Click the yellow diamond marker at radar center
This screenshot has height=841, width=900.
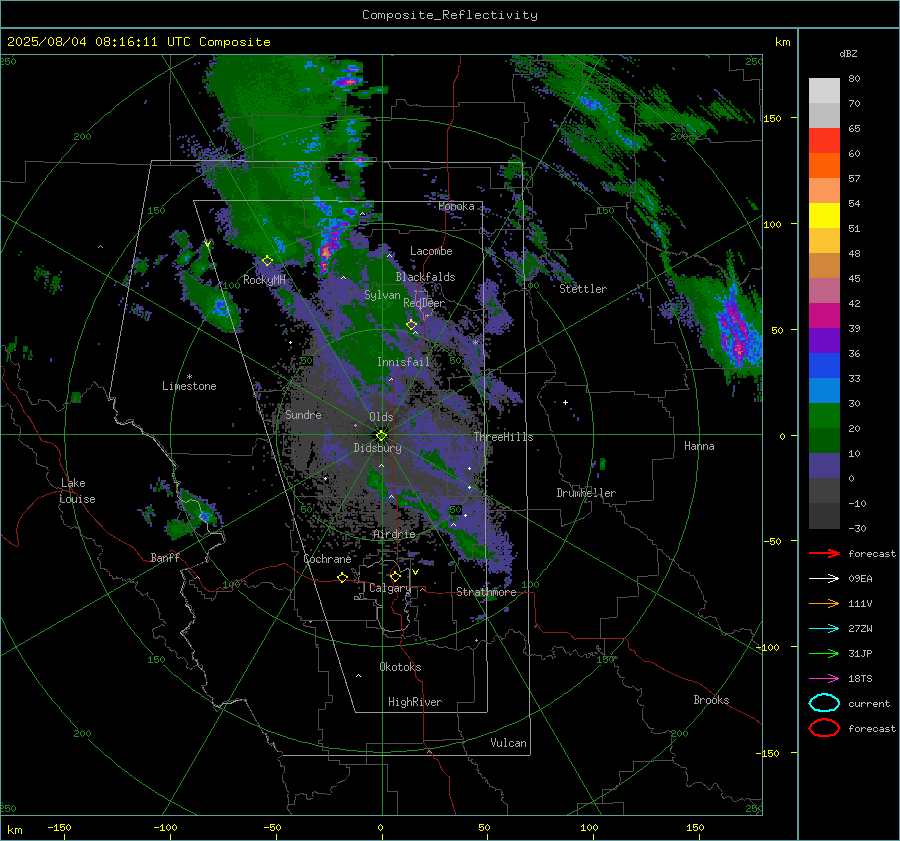coord(381,436)
